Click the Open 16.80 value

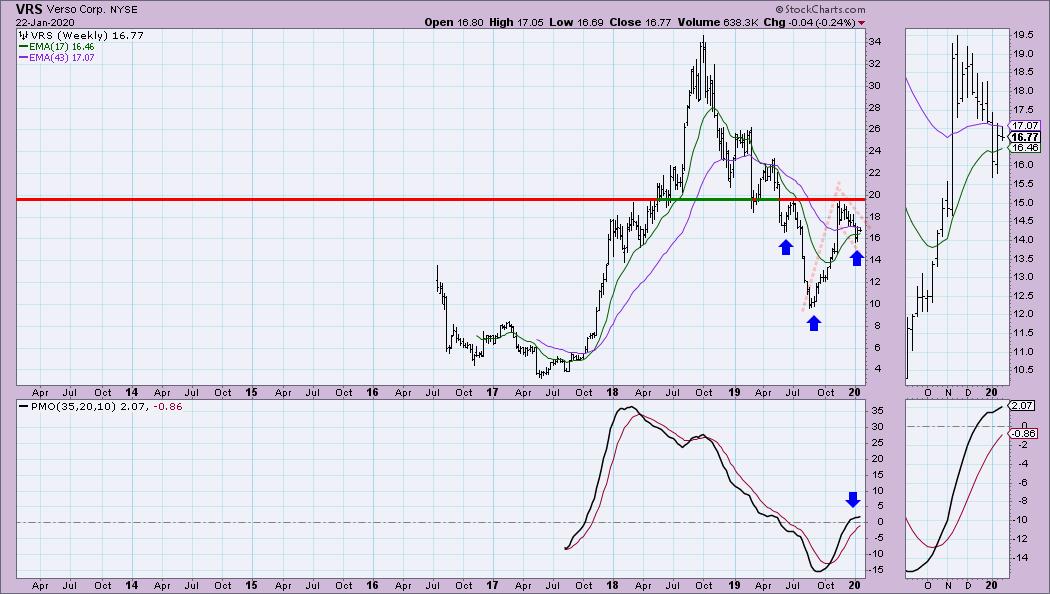click(454, 22)
